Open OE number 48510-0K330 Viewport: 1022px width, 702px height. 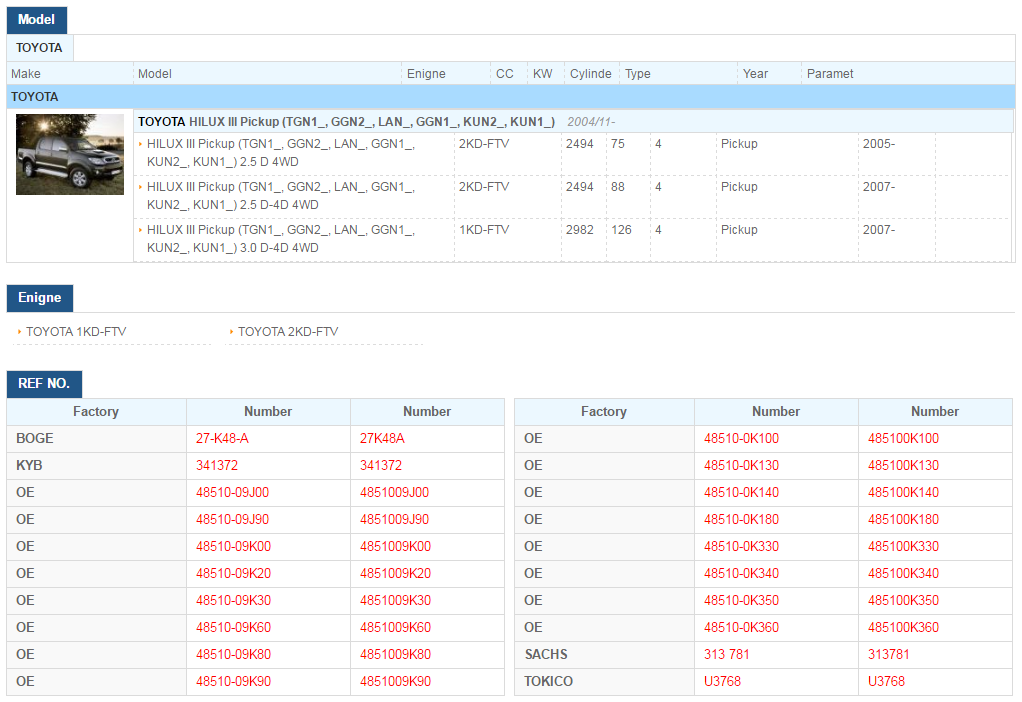point(741,547)
